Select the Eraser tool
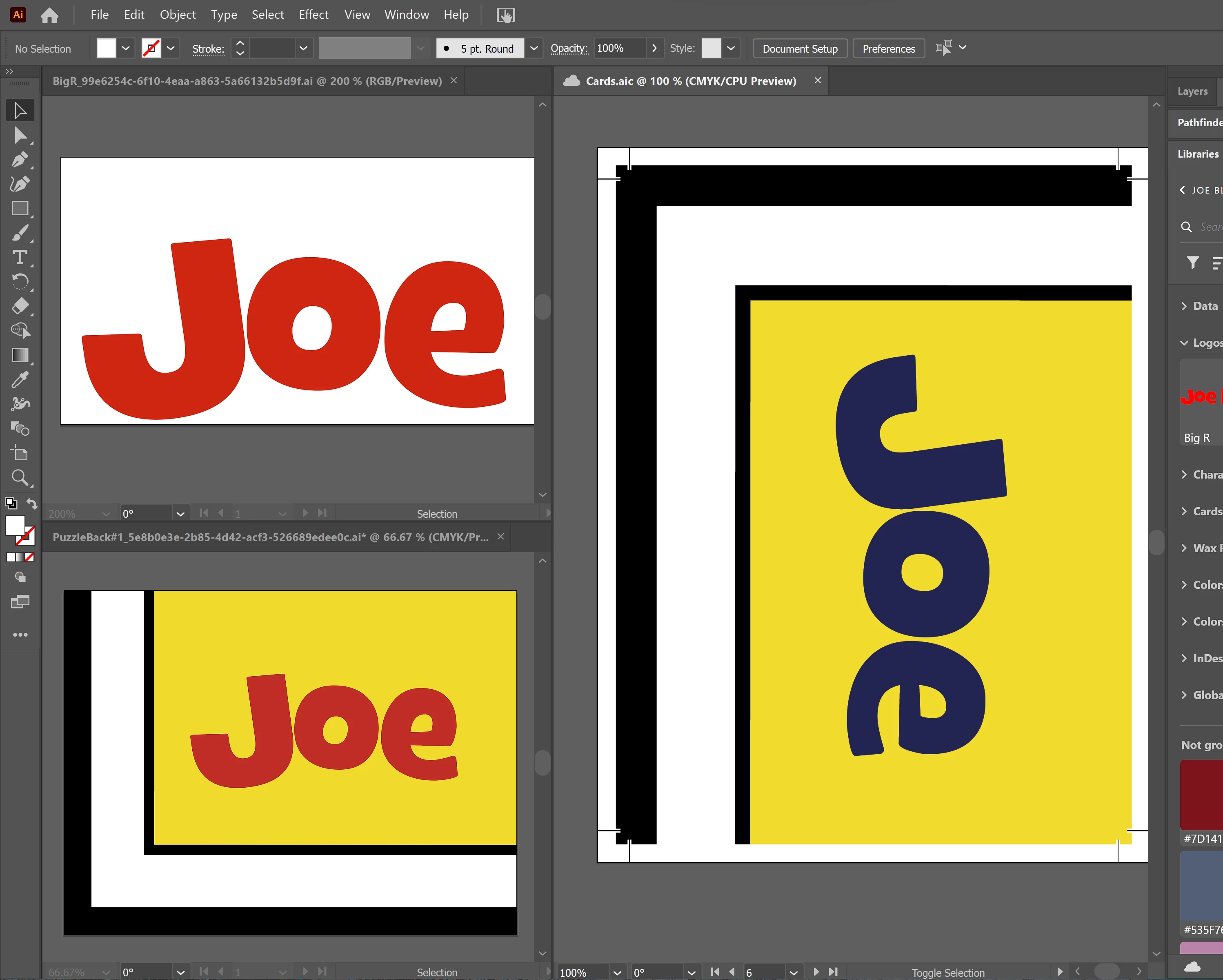1223x980 pixels. point(19,306)
